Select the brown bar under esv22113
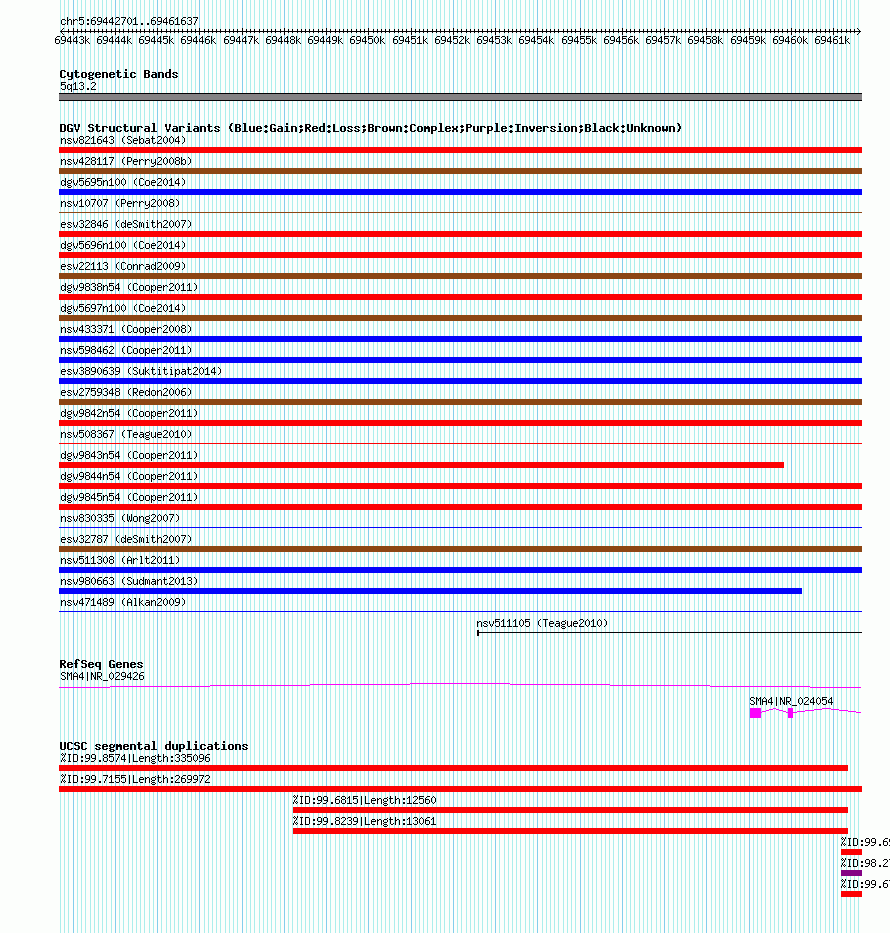The width and height of the screenshot is (890, 933). click(x=460, y=276)
